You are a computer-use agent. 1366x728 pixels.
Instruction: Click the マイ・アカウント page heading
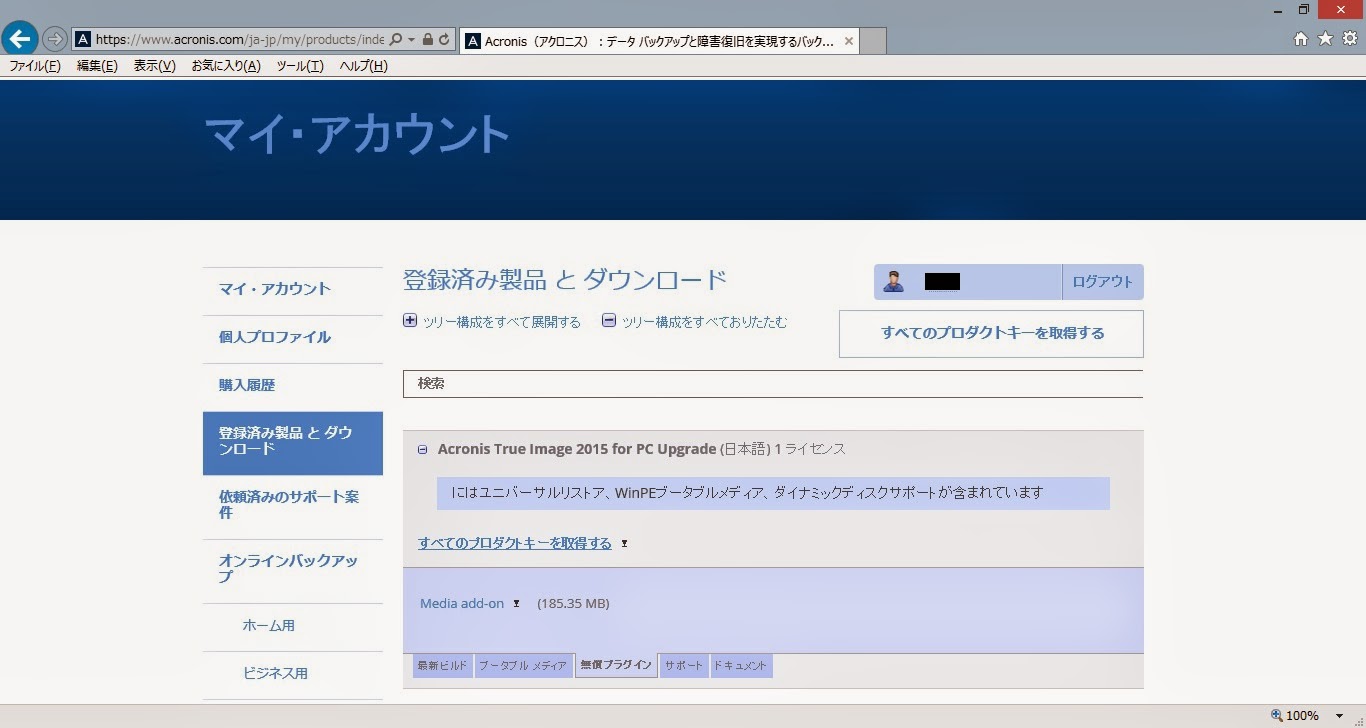pos(357,136)
